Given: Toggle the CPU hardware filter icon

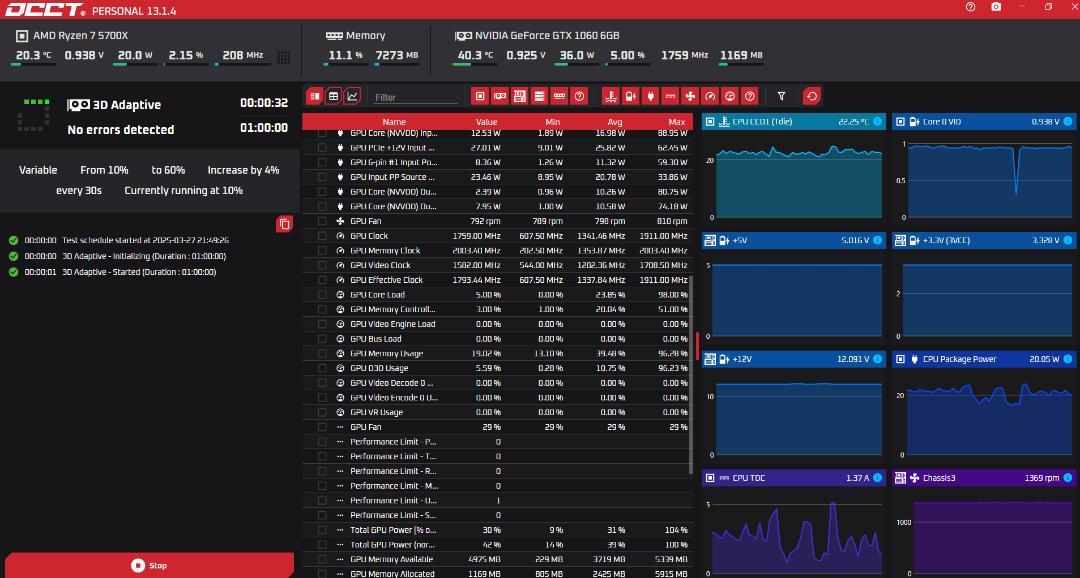Looking at the screenshot, I should 480,96.
